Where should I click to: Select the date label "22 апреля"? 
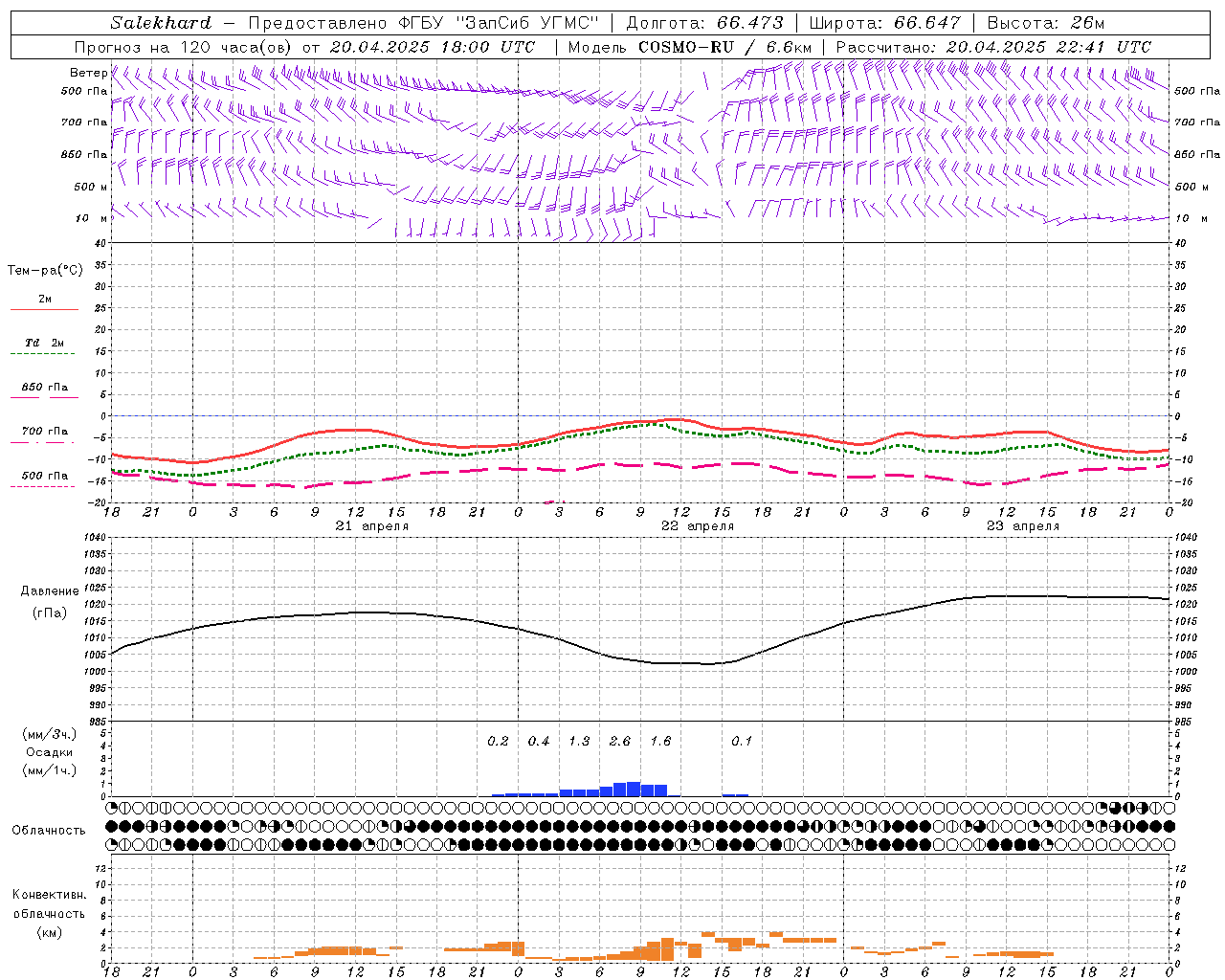(x=698, y=526)
